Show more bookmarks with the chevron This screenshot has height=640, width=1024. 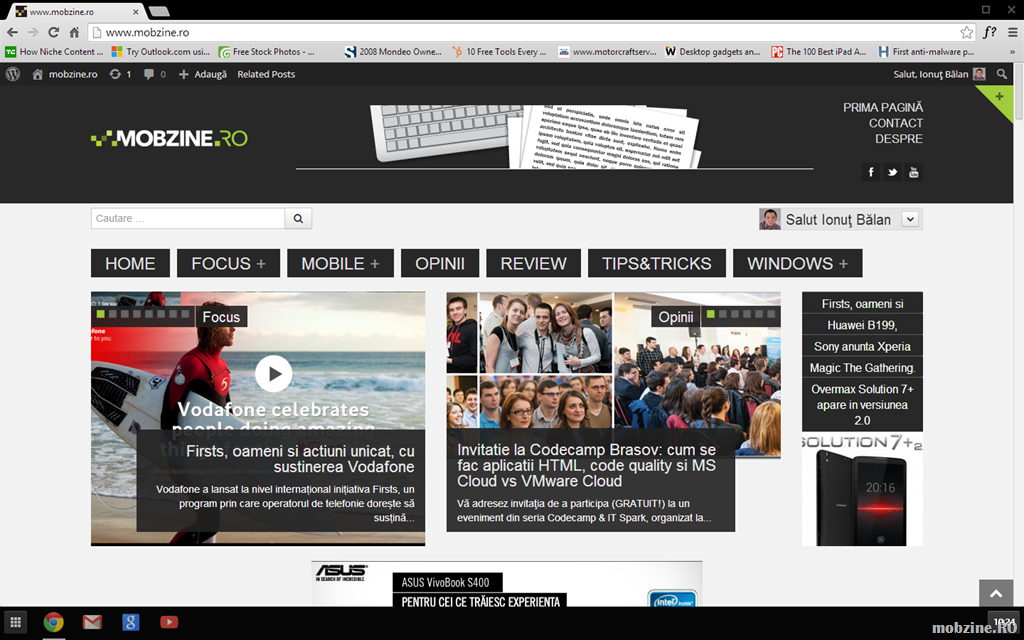[1013, 52]
